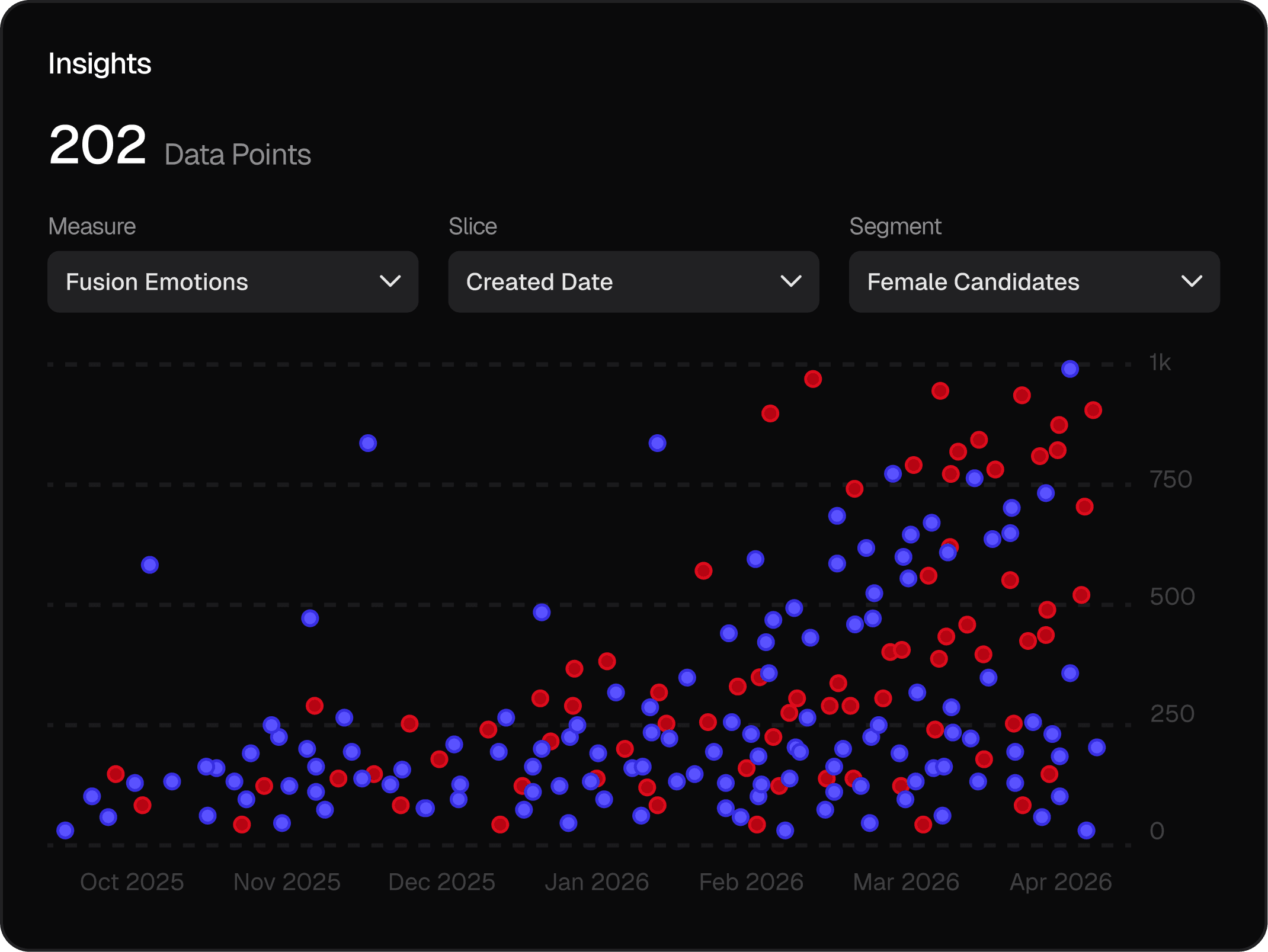Screen dimensions: 1268x952
Task: Click the Insights heading
Action: pyautogui.click(x=100, y=63)
